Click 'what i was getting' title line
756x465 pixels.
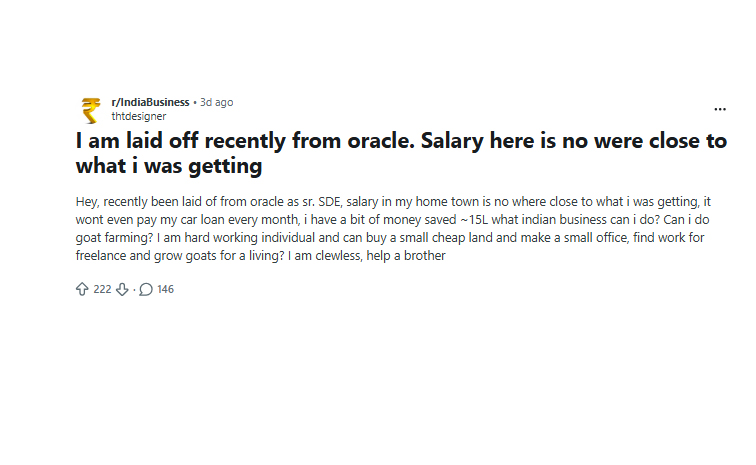click(x=168, y=166)
